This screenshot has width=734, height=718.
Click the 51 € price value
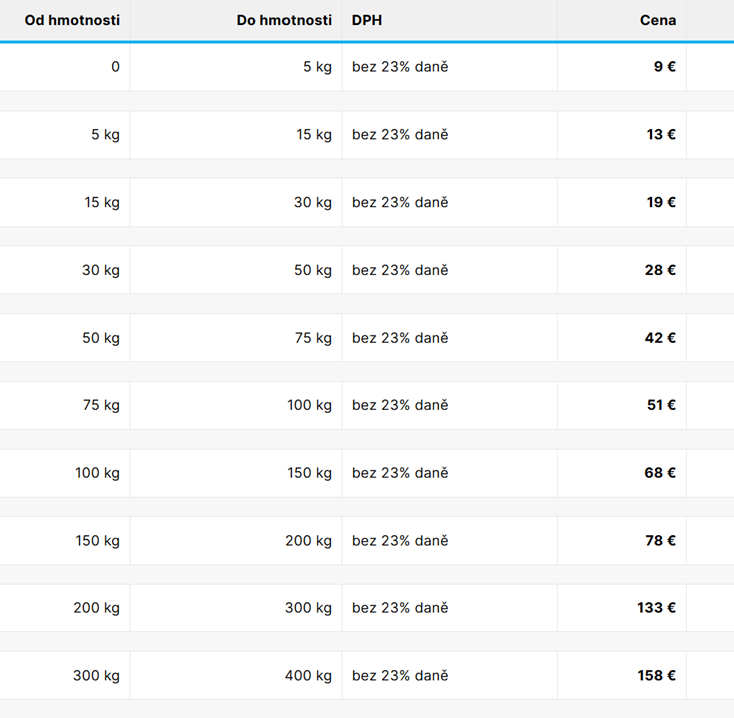pos(661,405)
